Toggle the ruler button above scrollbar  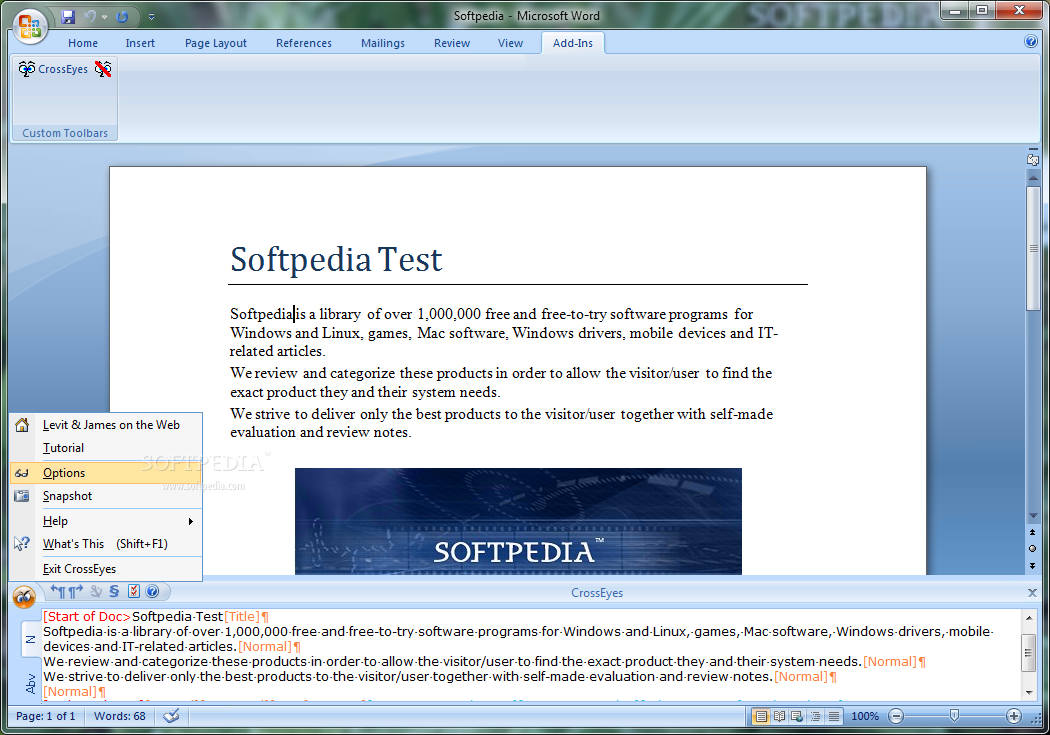[1033, 159]
